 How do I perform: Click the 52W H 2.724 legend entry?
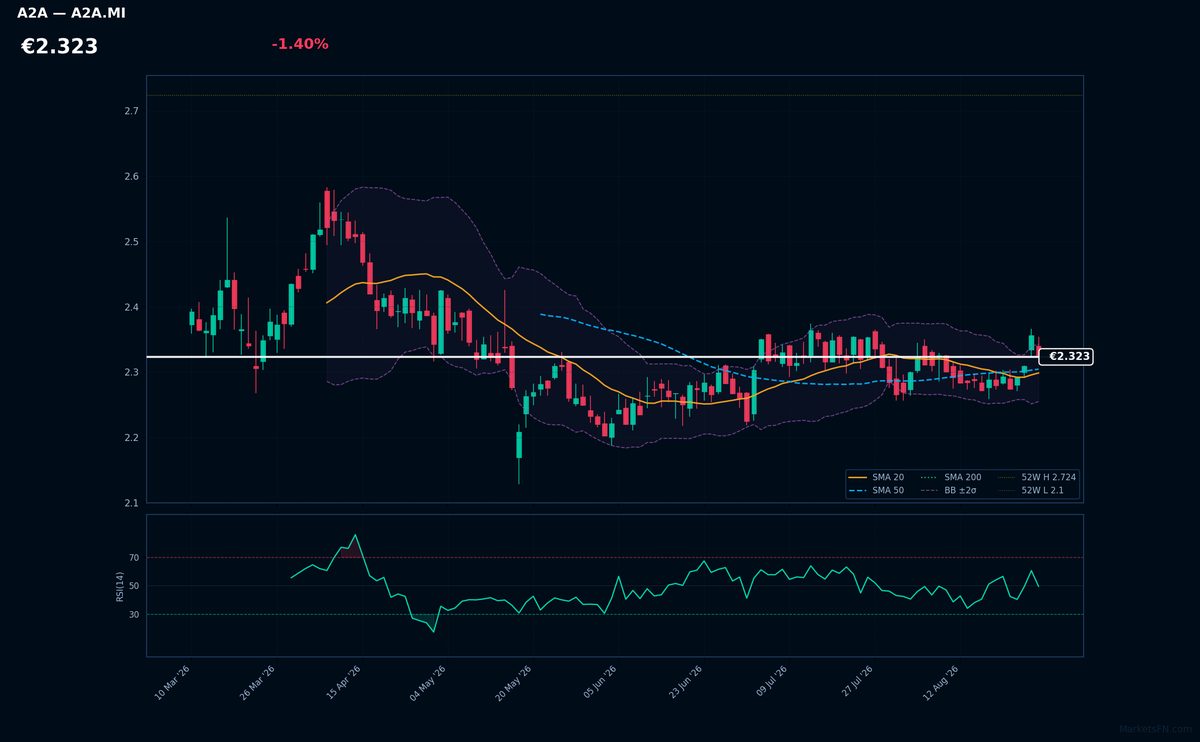coord(1037,477)
